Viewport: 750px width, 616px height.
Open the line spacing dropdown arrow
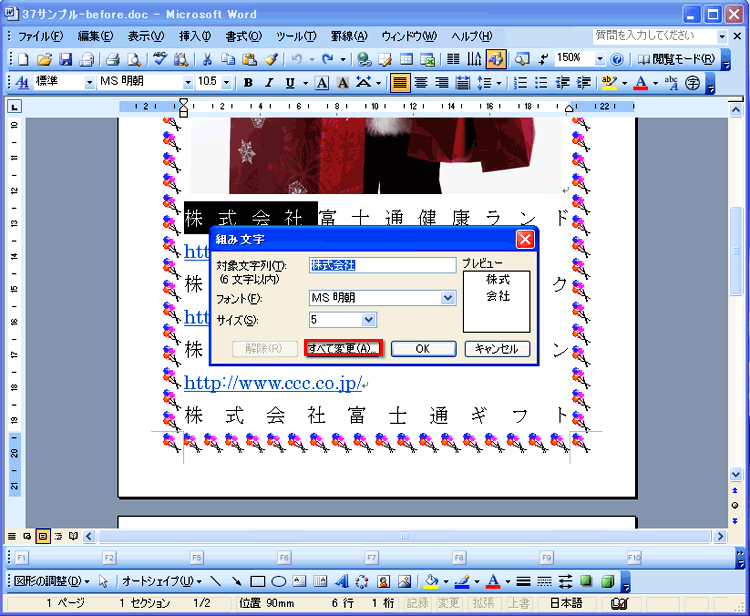499,83
